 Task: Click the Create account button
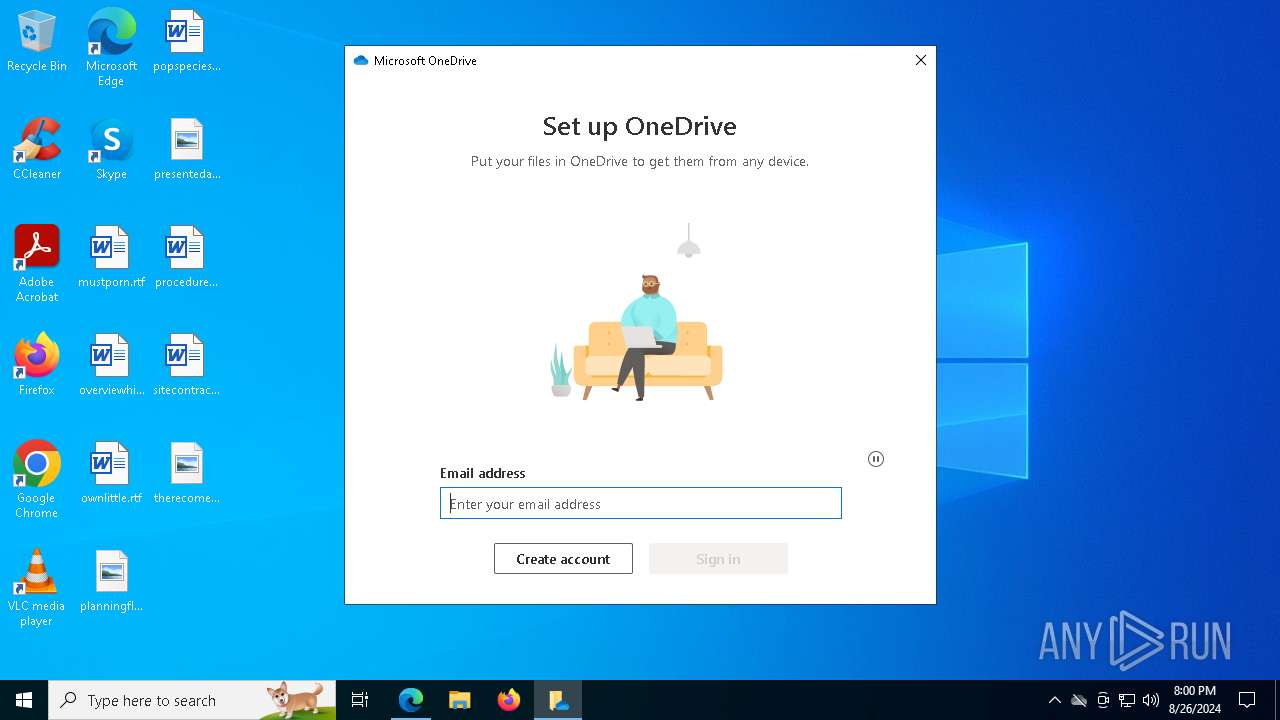(x=563, y=559)
